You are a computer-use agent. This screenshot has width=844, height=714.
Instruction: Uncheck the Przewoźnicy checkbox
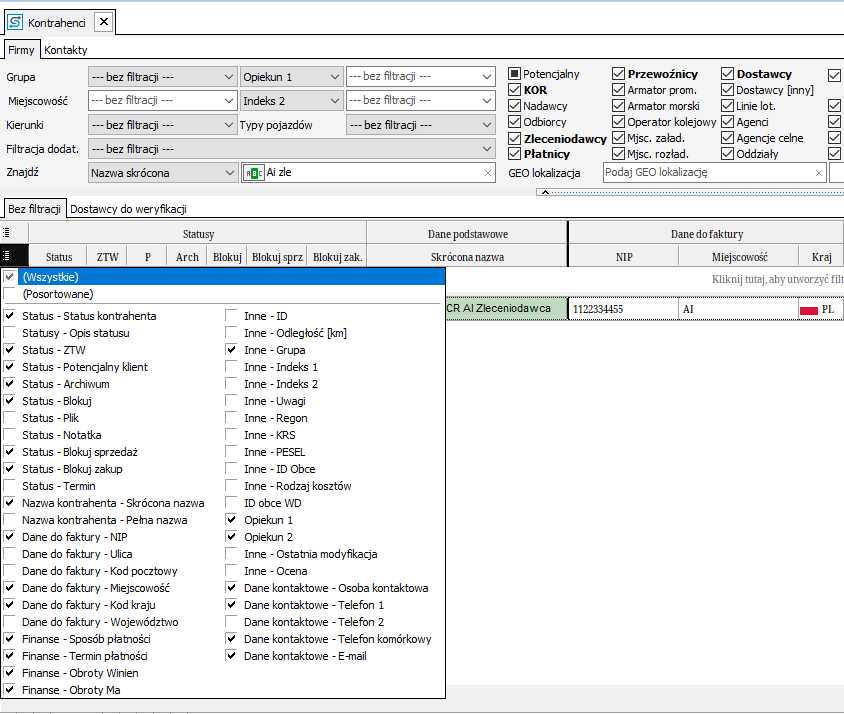click(x=619, y=74)
